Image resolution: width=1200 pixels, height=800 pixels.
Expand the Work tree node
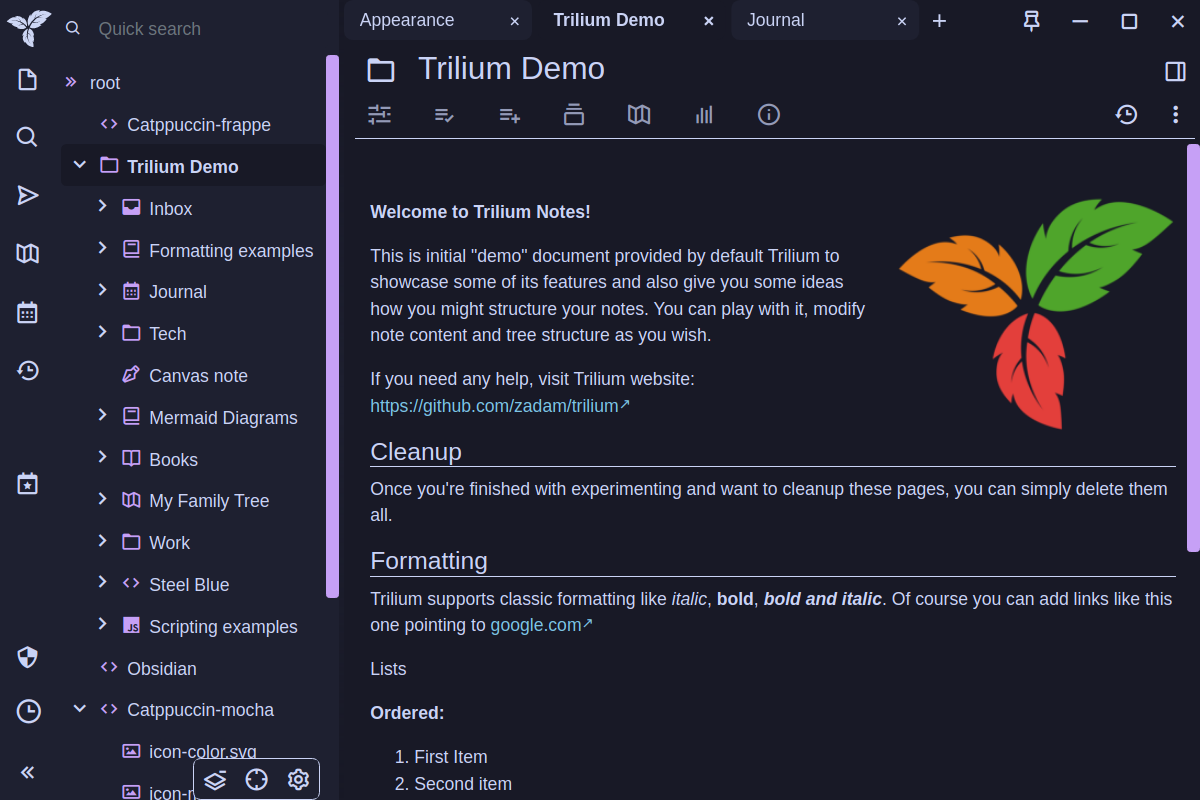102,541
